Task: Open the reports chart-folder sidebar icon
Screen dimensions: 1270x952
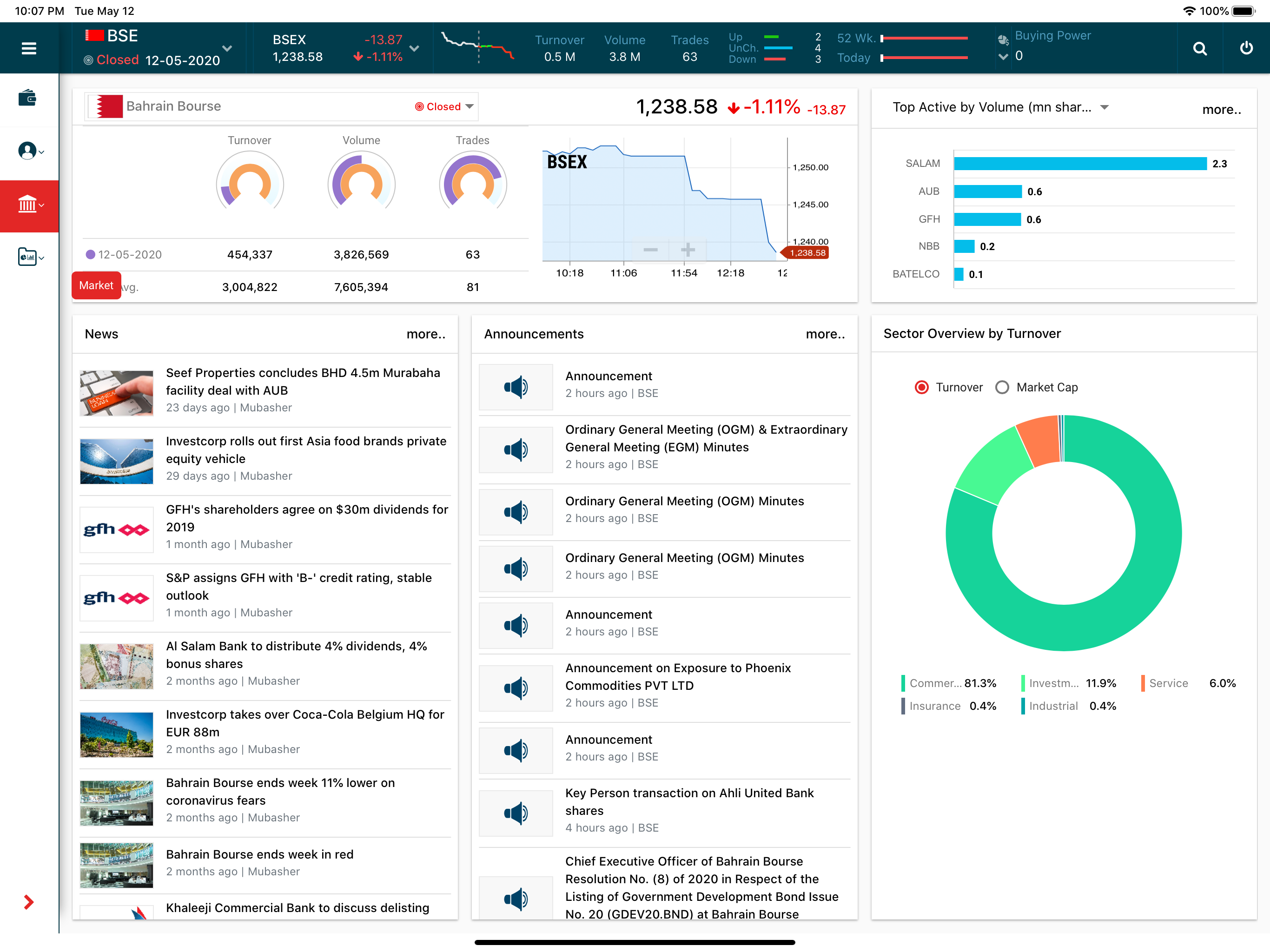Action: 27,257
